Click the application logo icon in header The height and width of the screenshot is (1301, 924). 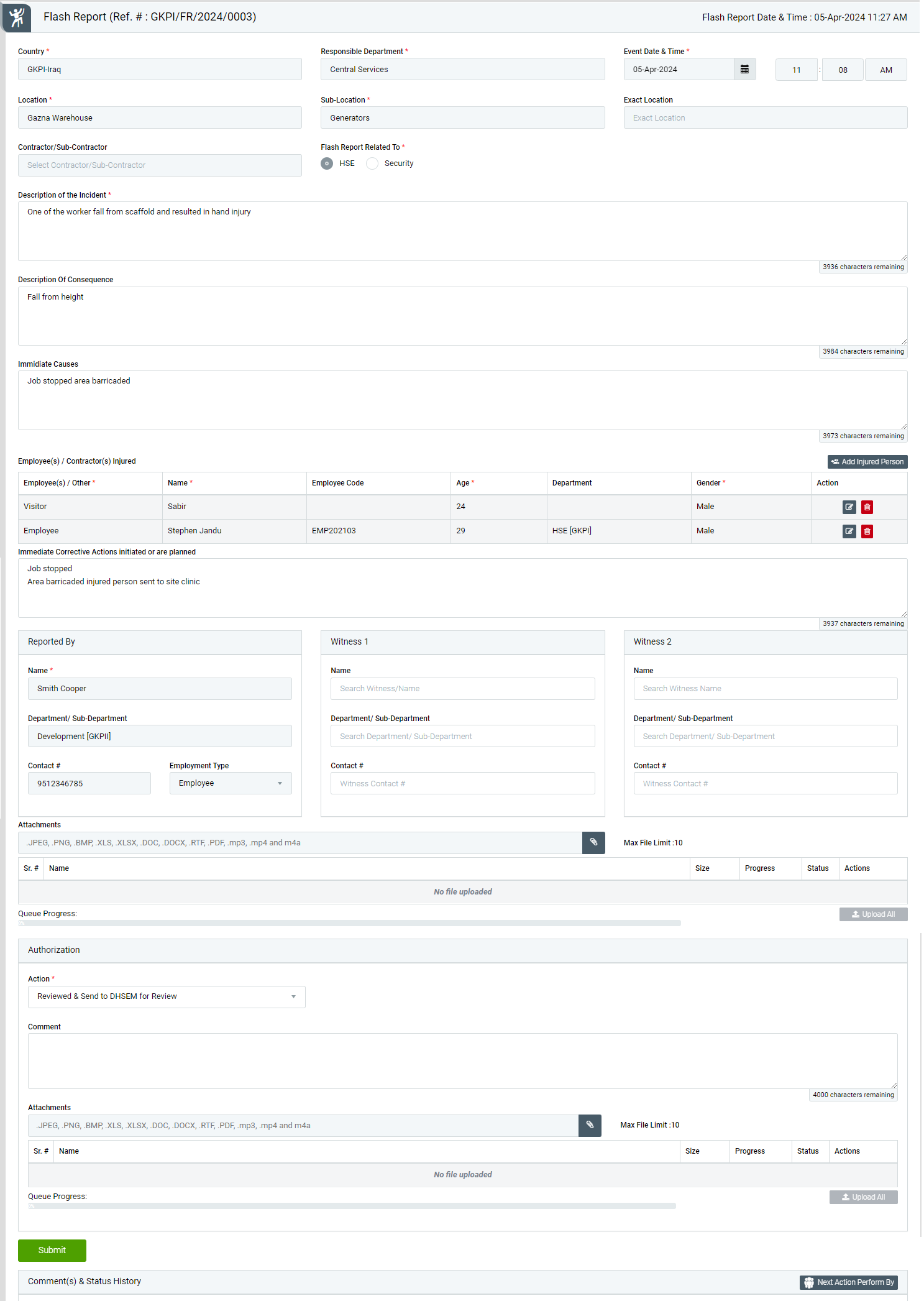coord(17,17)
